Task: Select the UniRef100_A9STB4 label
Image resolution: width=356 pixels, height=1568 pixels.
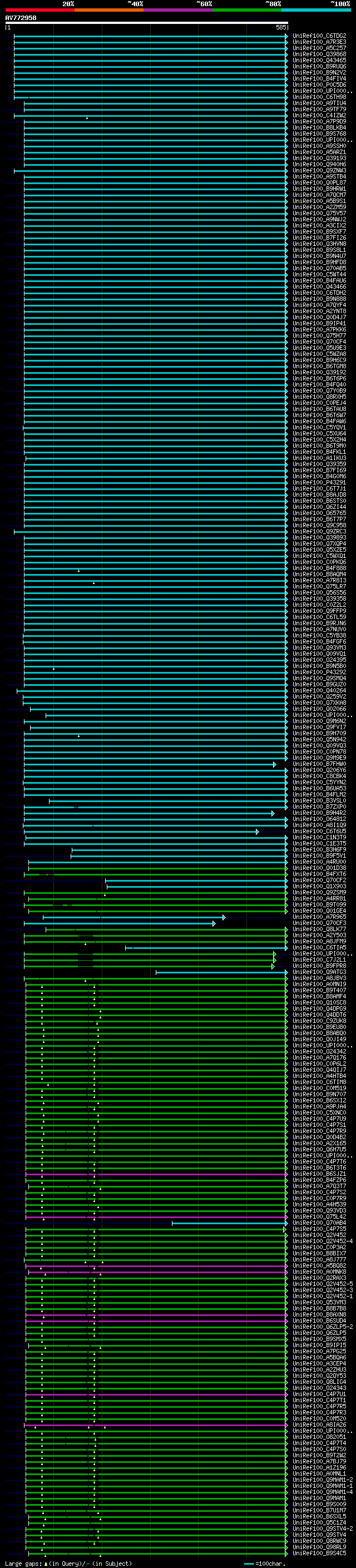Action: [319, 176]
